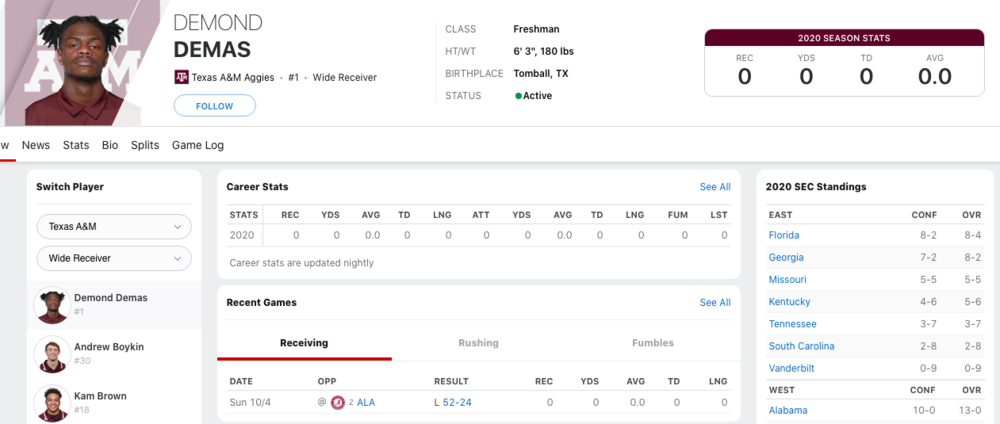Open the Wide Receiver position dropdown
The image size is (1000, 424).
tap(113, 258)
